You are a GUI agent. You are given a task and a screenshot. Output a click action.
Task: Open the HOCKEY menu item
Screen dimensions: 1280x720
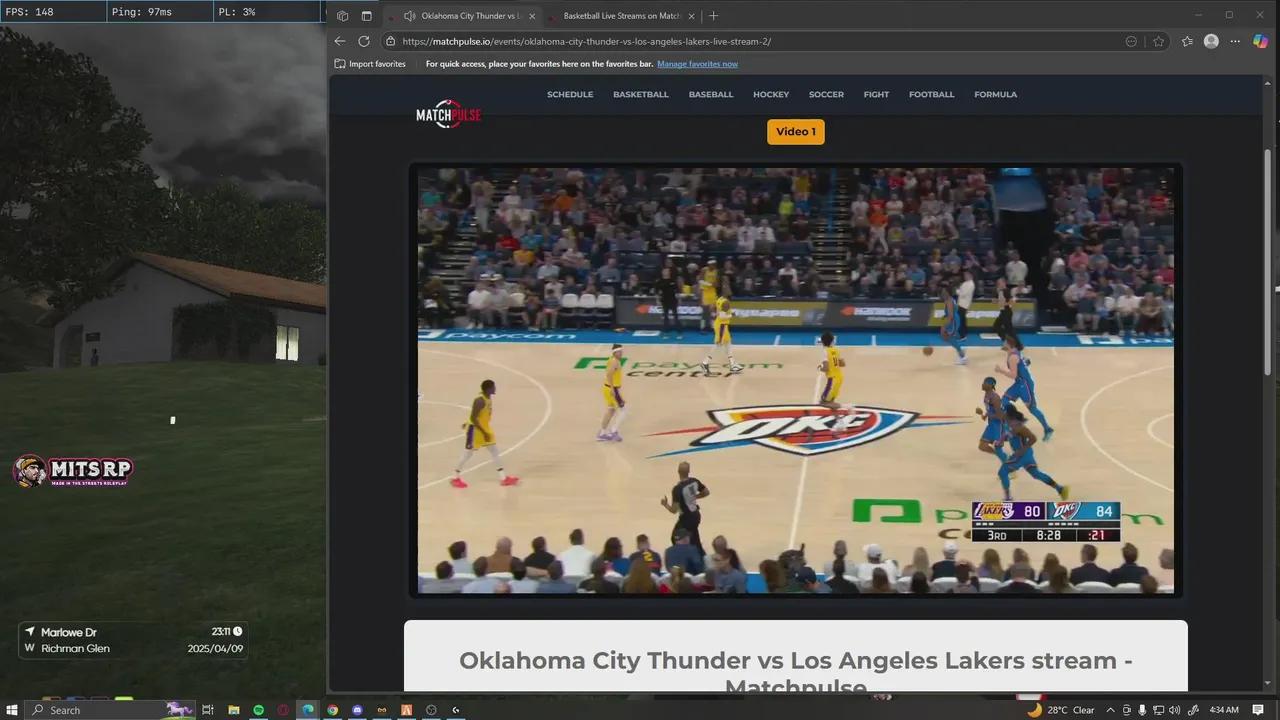click(x=771, y=95)
